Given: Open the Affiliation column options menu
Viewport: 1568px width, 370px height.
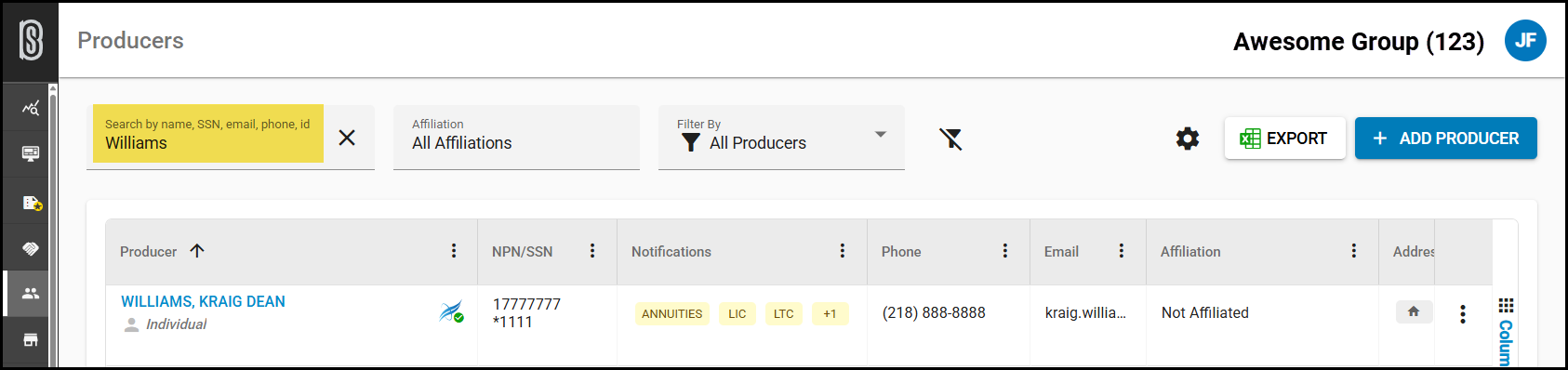Looking at the screenshot, I should 1354,250.
